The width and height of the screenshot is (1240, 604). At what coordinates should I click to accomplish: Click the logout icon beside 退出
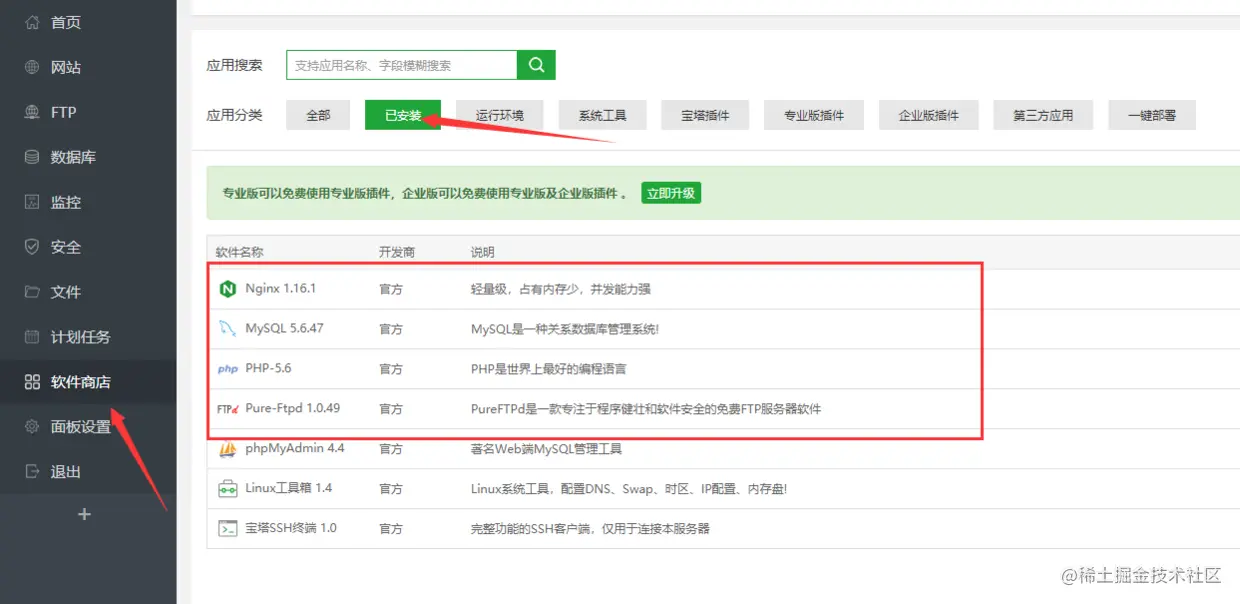click(32, 472)
